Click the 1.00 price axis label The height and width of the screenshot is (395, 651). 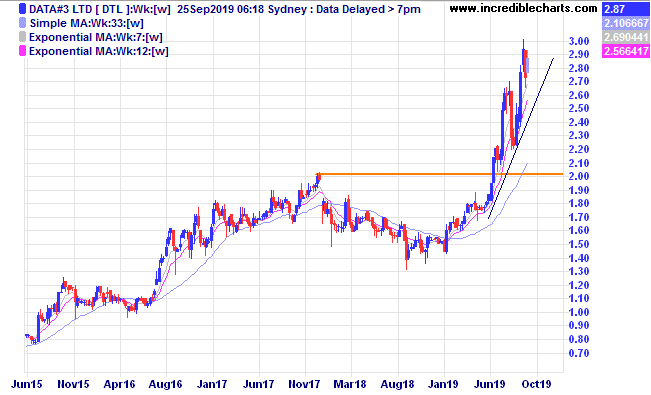(x=579, y=312)
